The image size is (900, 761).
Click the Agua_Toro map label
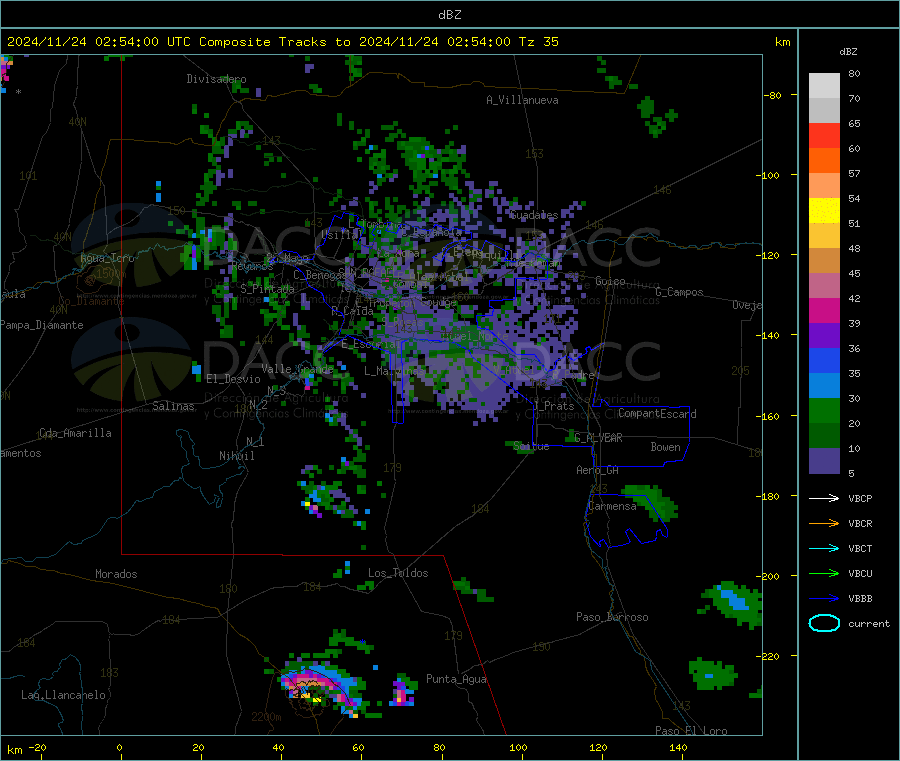pyautogui.click(x=107, y=258)
